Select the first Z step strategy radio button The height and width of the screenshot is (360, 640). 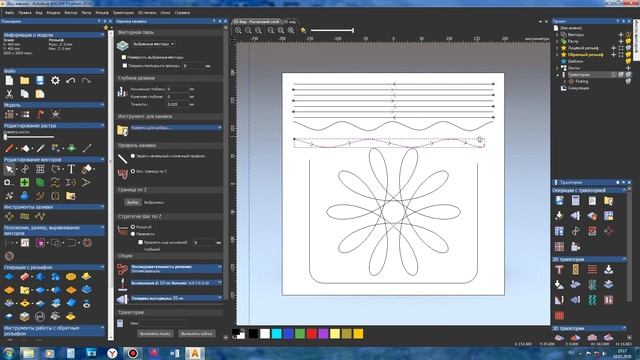pyautogui.click(x=133, y=227)
